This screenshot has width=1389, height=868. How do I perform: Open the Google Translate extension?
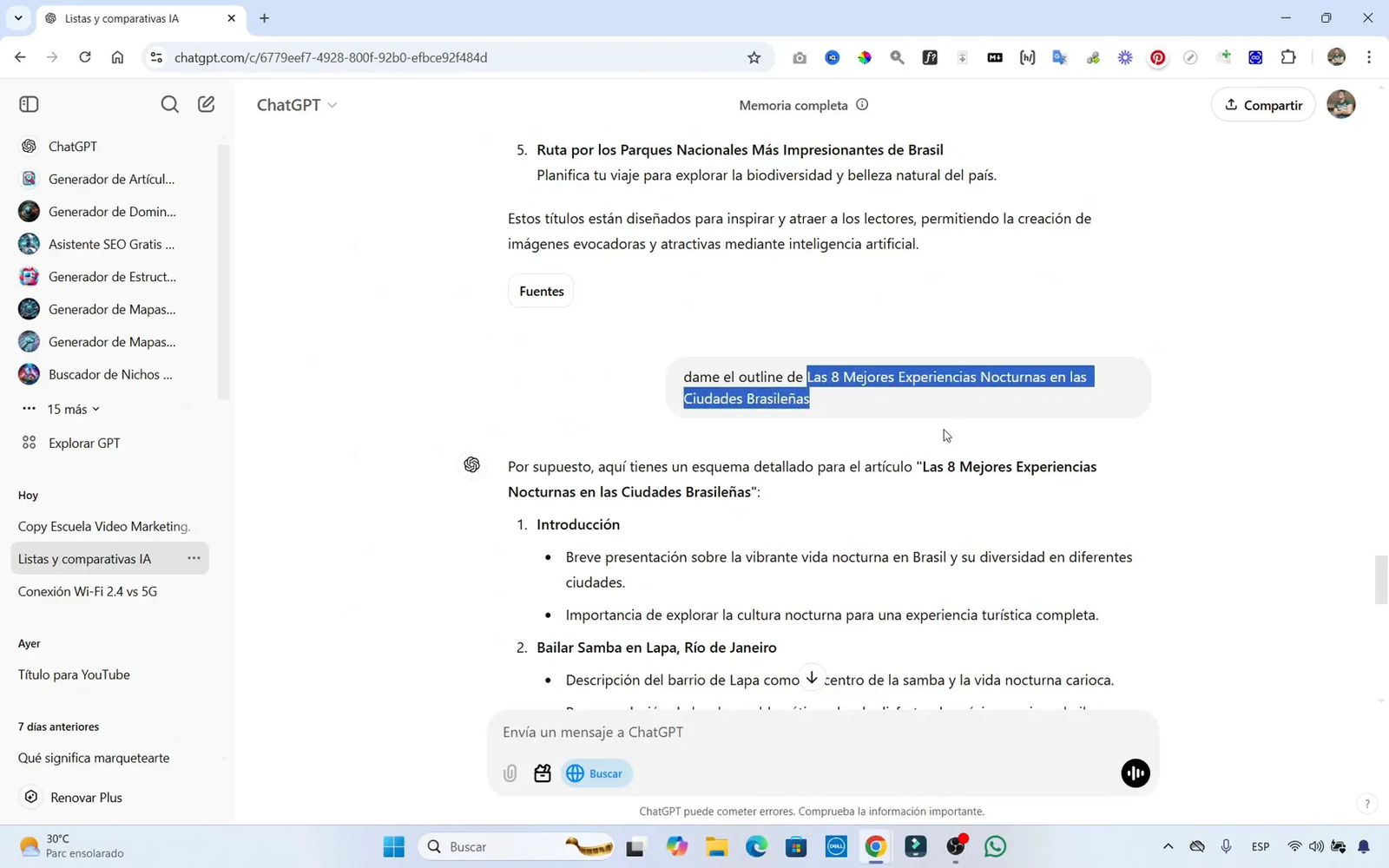click(1059, 57)
